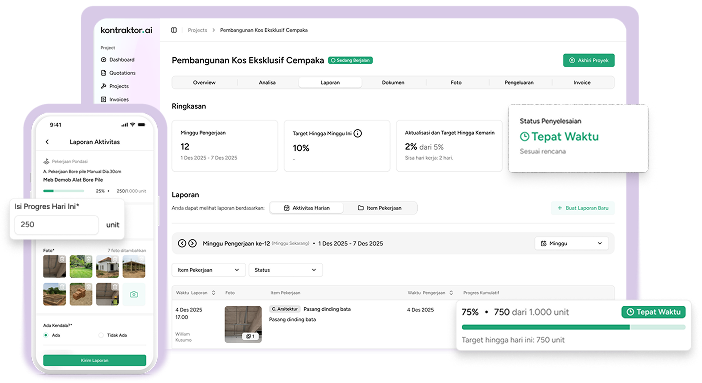This screenshot has height=383, width=702.
Task: Tap brick stack photo thumbnail on phone
Action: point(81,294)
